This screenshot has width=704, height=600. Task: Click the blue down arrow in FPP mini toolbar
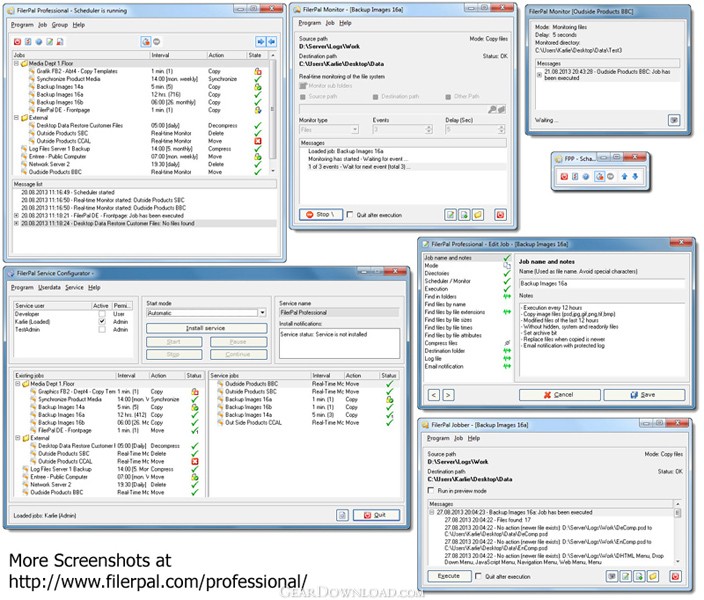pos(635,176)
